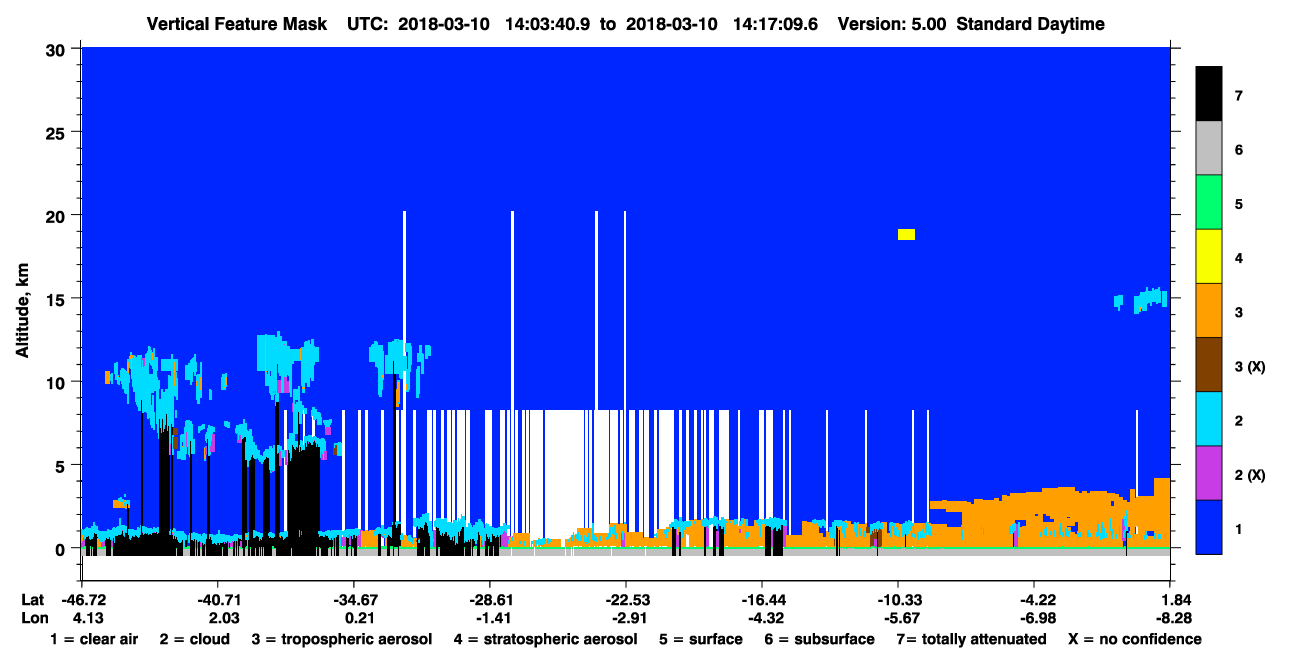Screen dimensions: 1300x667
Task: Select latitude value -4.22
Action: pos(1037,600)
